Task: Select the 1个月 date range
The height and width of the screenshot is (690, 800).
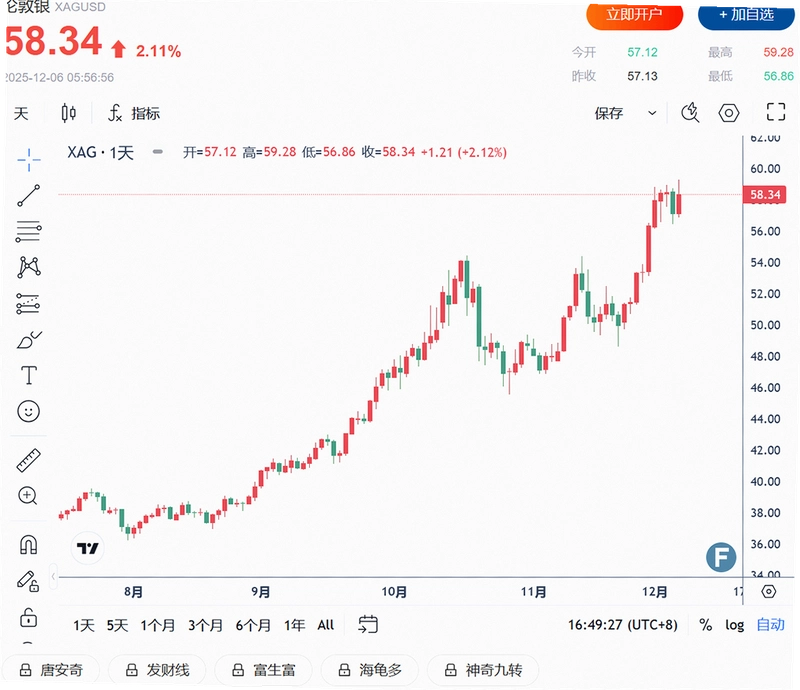Action: pos(158,625)
